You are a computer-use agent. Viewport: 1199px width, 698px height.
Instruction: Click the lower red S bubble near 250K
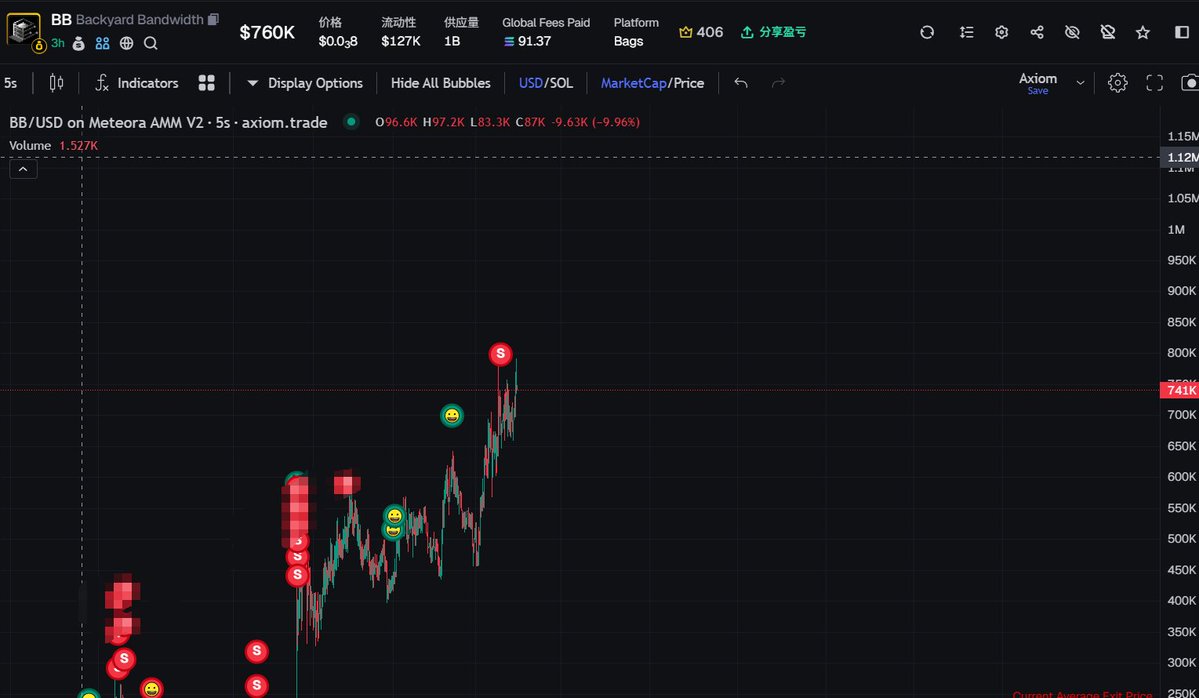tap(257, 685)
